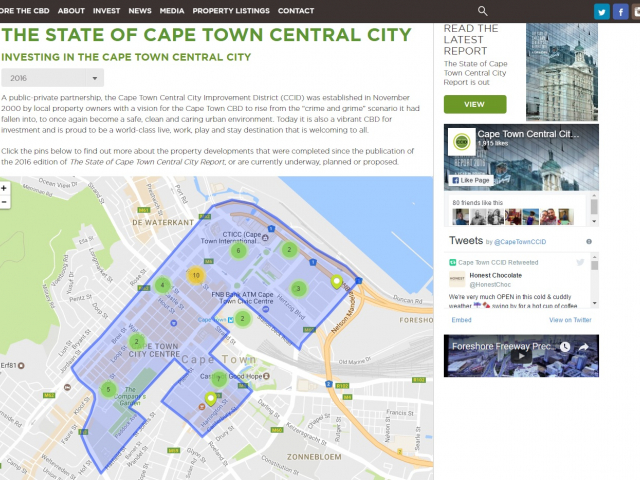Click View on Twitter link
Image resolution: width=640 pixels, height=480 pixels.
coord(570,320)
